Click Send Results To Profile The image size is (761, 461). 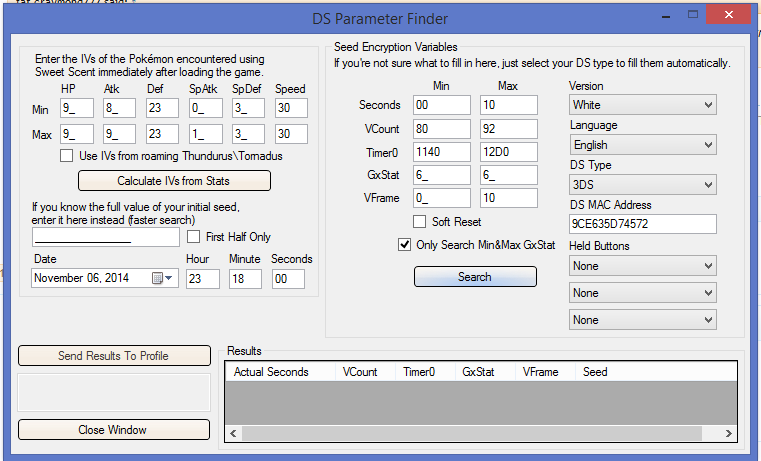point(114,356)
